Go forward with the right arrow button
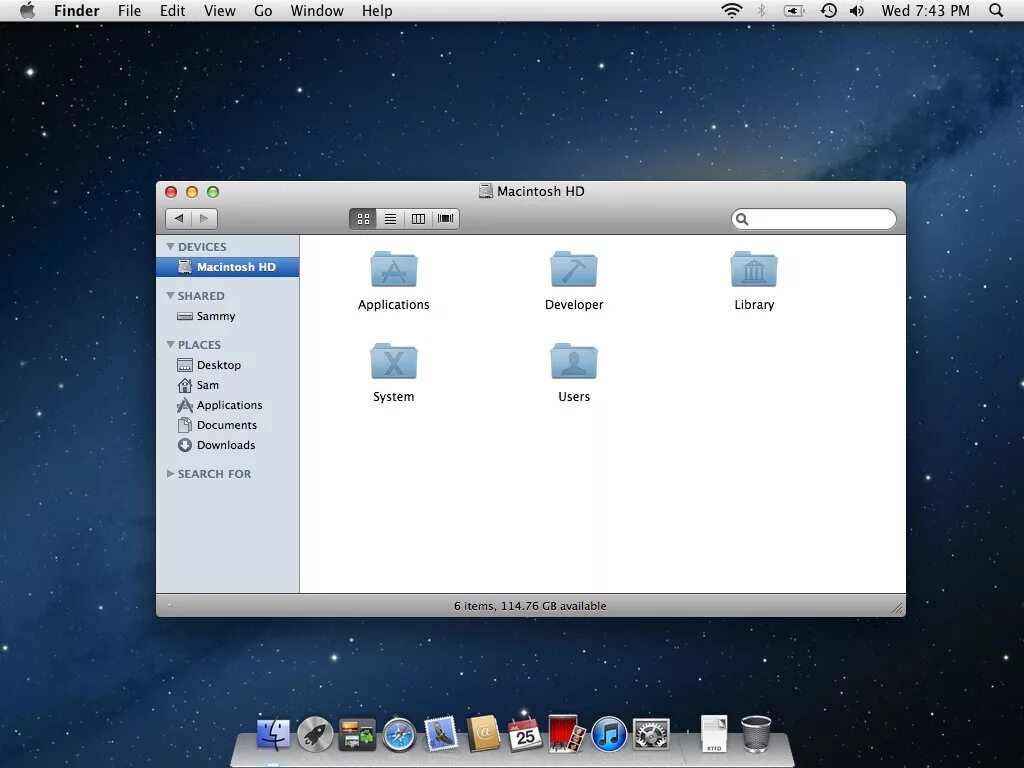 coord(204,219)
